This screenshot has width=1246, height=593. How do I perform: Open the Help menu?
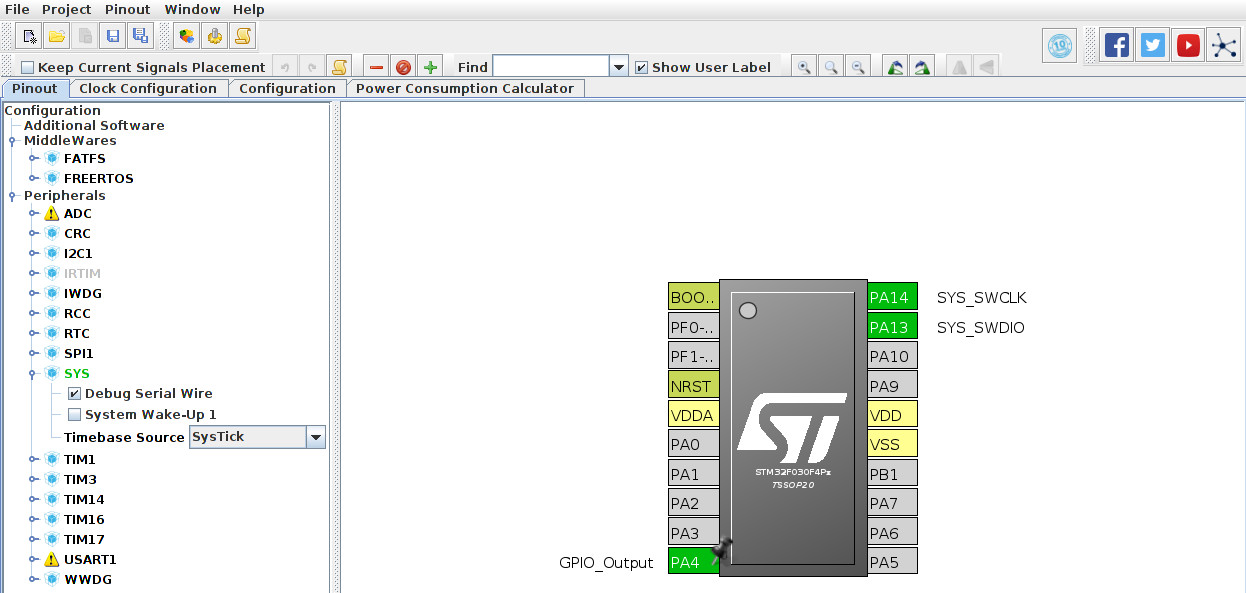click(x=249, y=9)
